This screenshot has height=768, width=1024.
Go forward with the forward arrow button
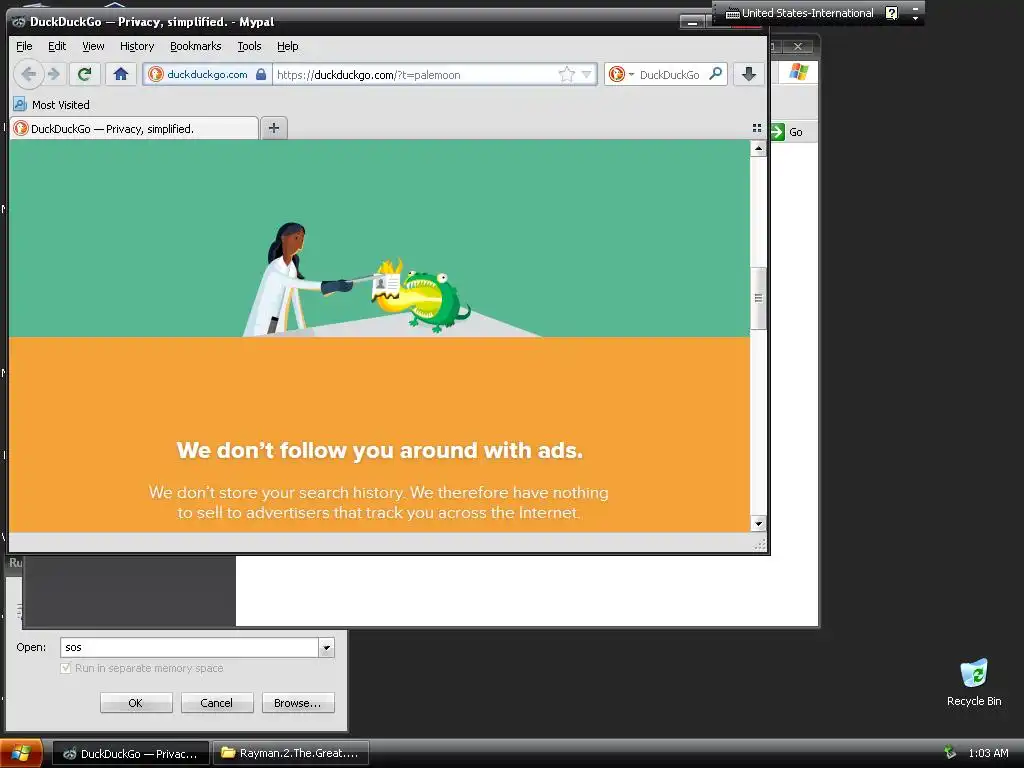click(55, 74)
